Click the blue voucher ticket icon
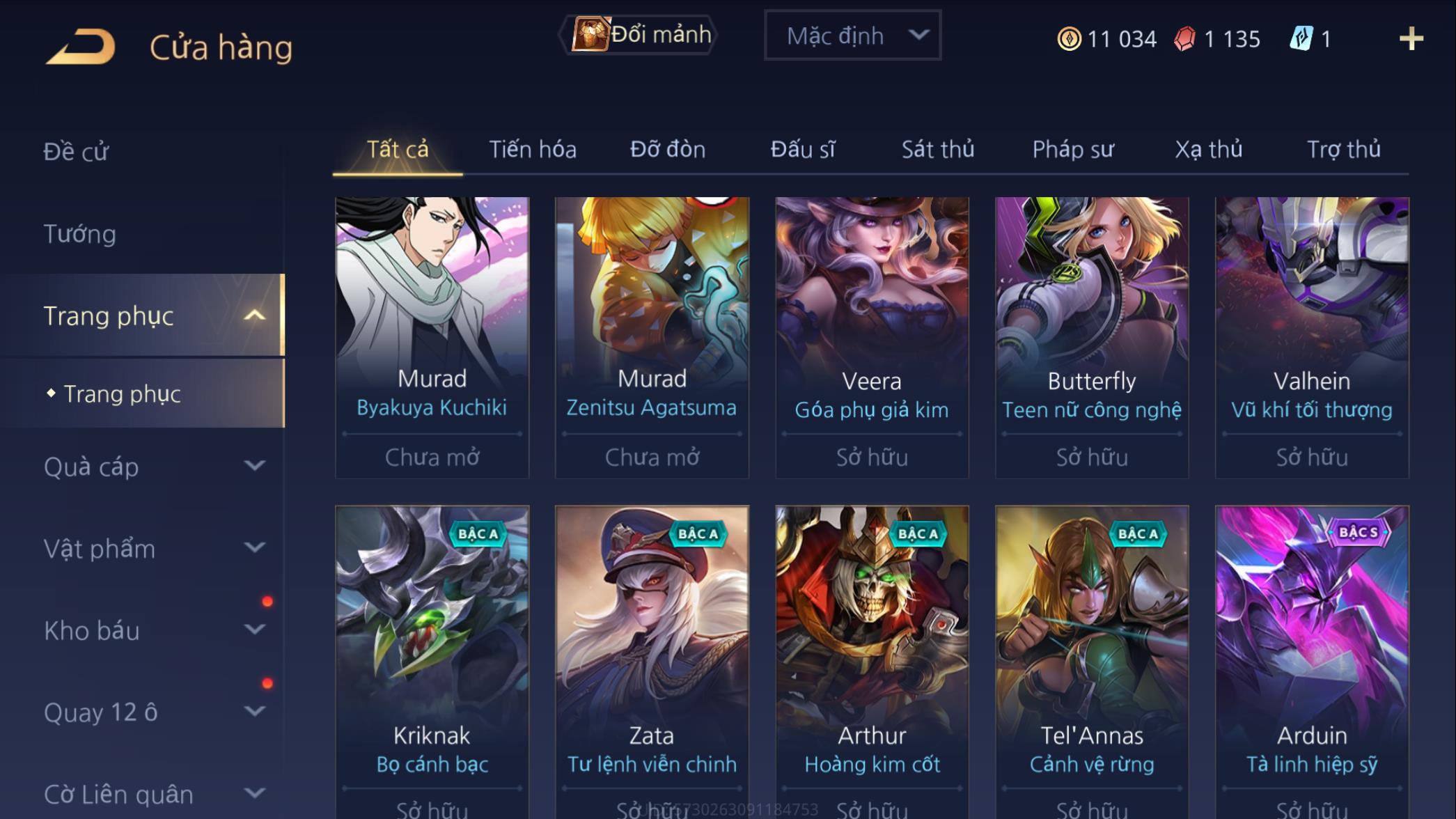The image size is (1456, 819). 1301,38
